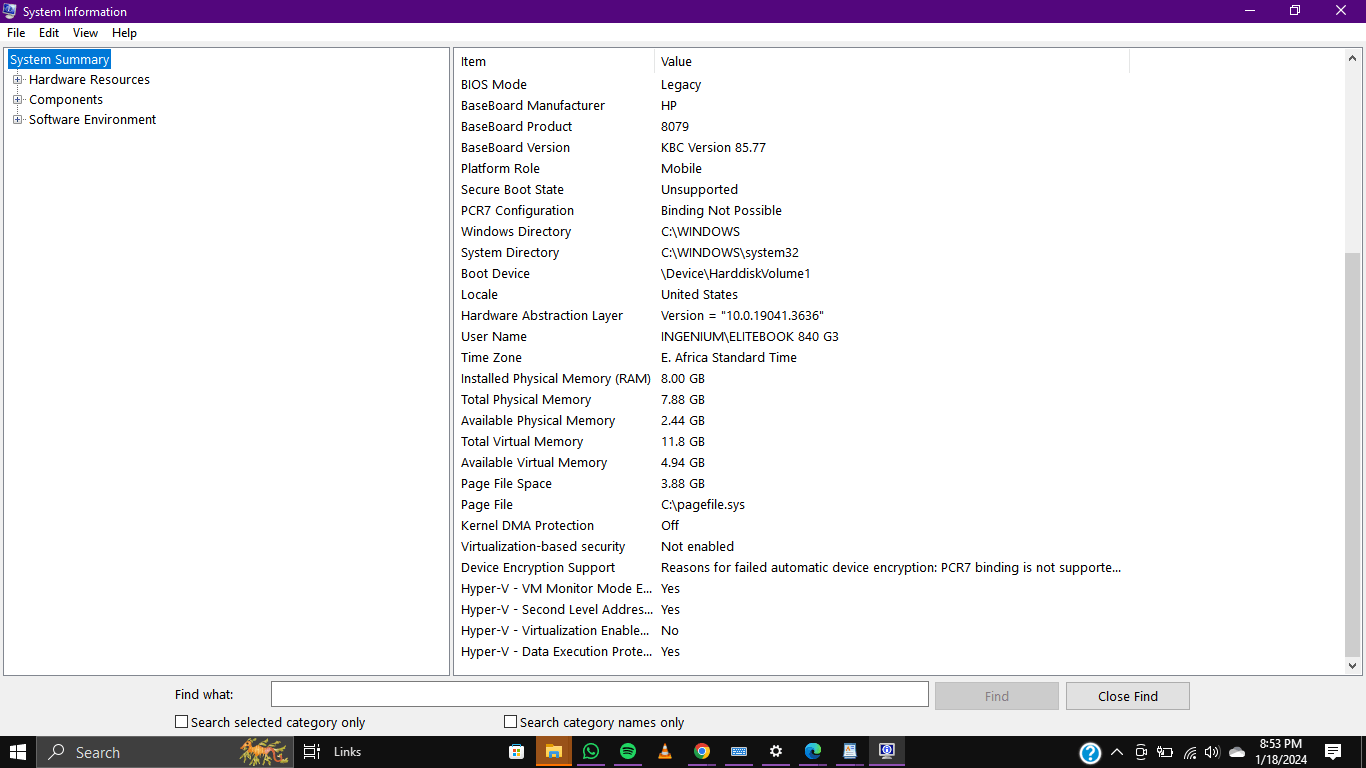Viewport: 1366px width, 768px height.
Task: Select the Device Encryption Support row
Action: 792,568
